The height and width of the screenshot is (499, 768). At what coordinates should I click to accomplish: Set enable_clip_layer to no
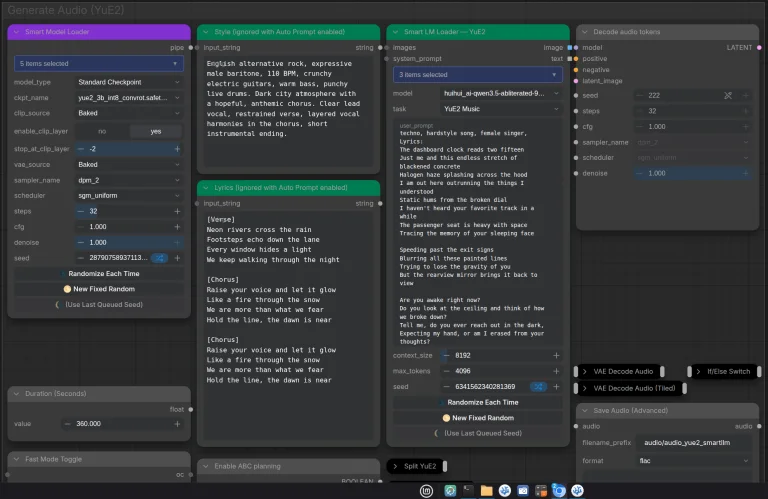(x=102, y=131)
